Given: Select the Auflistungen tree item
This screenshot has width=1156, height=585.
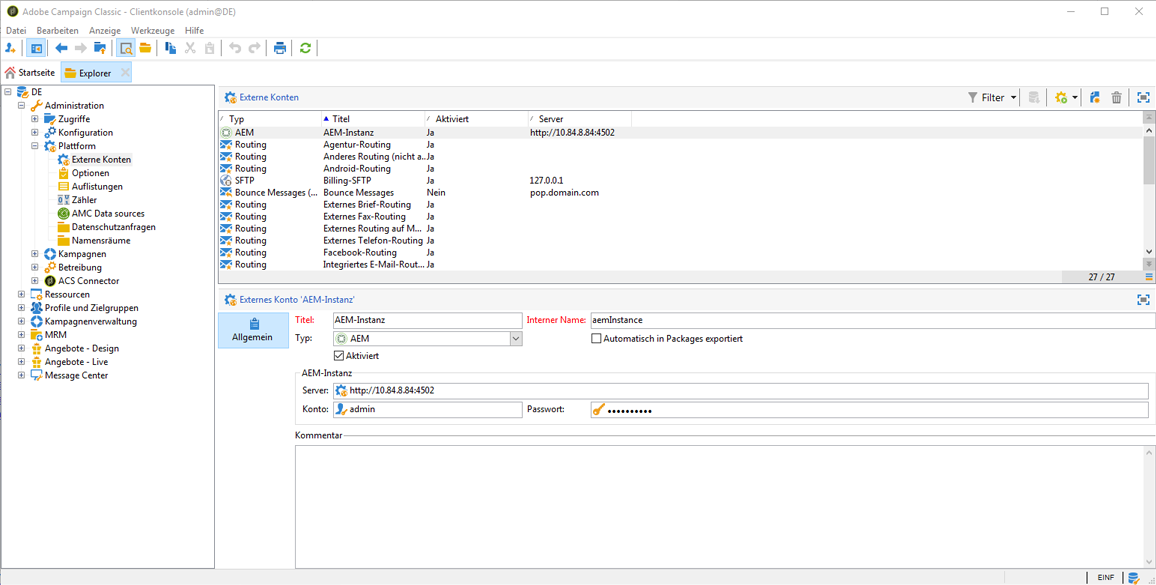Looking at the screenshot, I should [97, 187].
